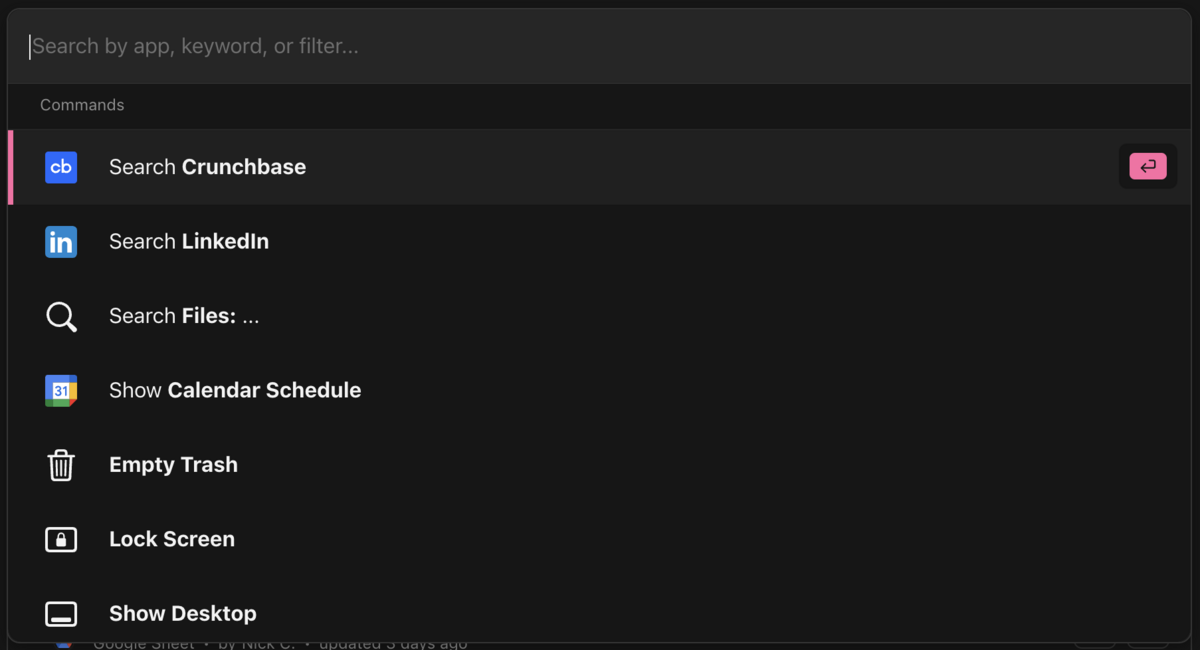Run the Search Files command

click(184, 316)
